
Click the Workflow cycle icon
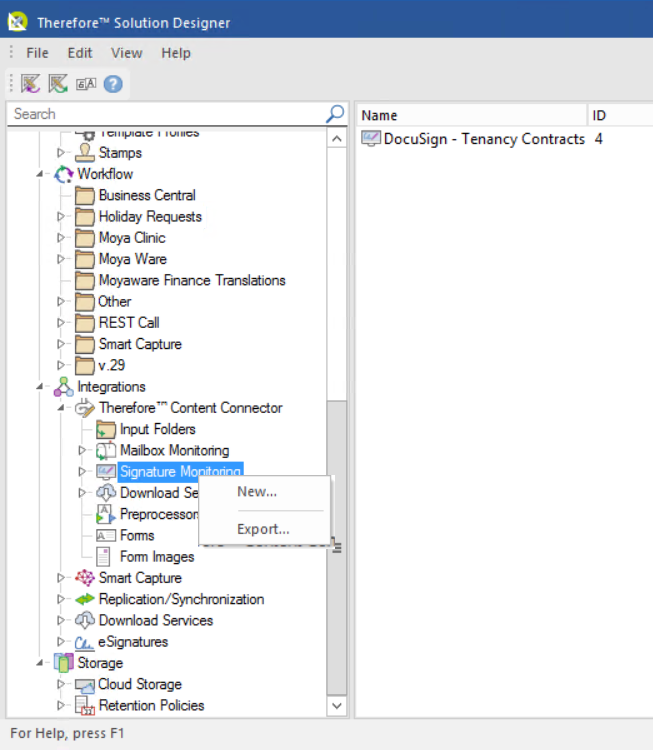[x=64, y=174]
